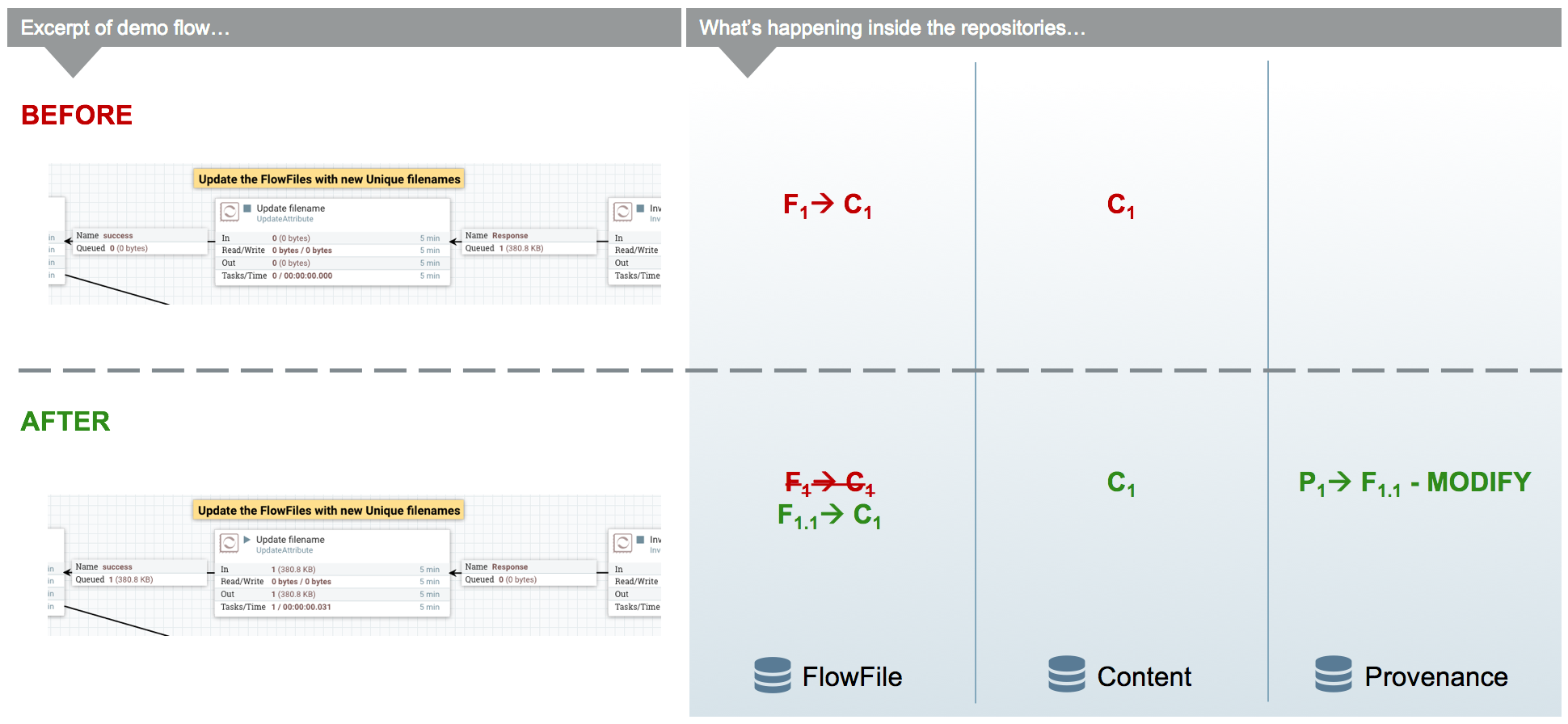Click the Inv processor icon in BEFORE flow
Image resolution: width=1568 pixels, height=724 pixels.
pos(623,212)
